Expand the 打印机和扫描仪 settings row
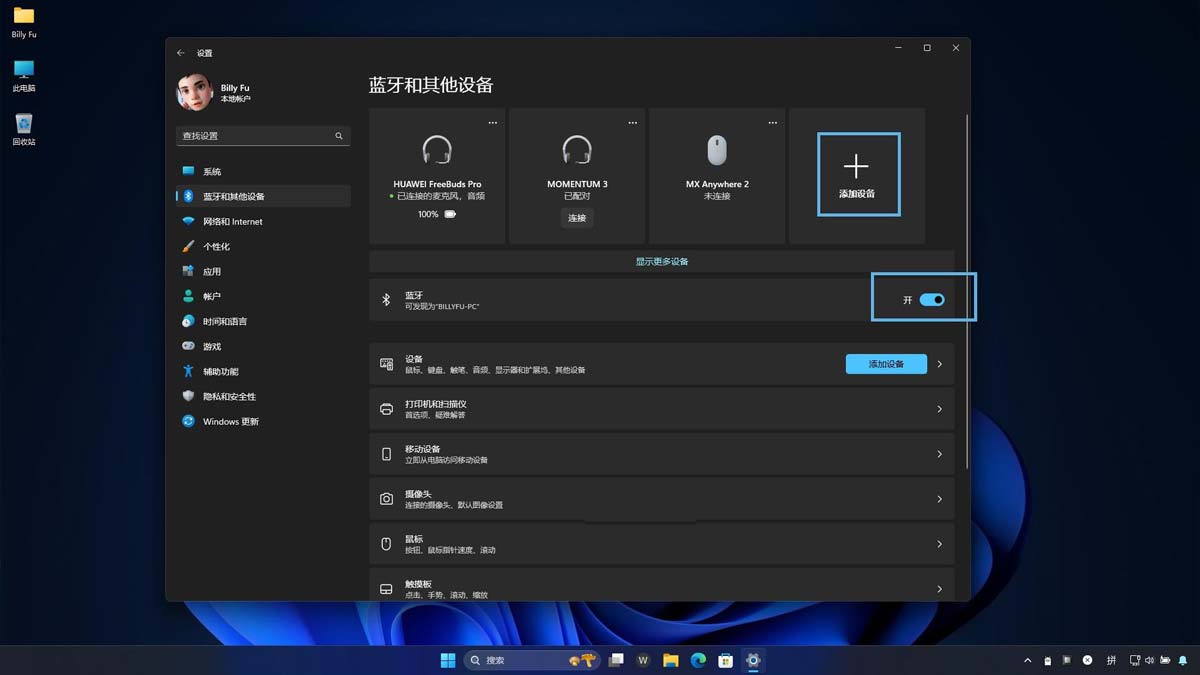This screenshot has height=675, width=1200. click(x=660, y=408)
